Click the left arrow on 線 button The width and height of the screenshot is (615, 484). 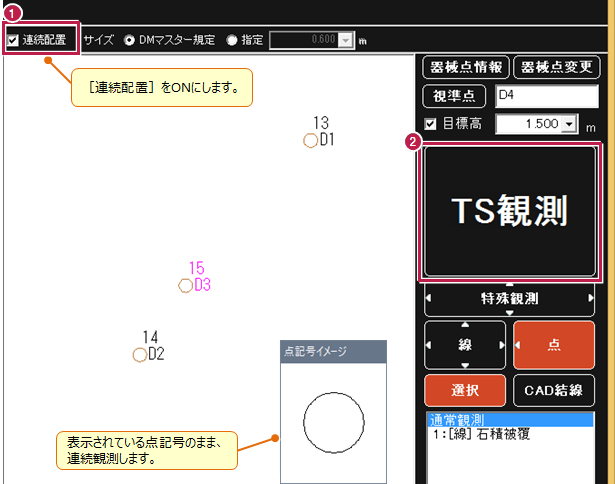[x=428, y=345]
